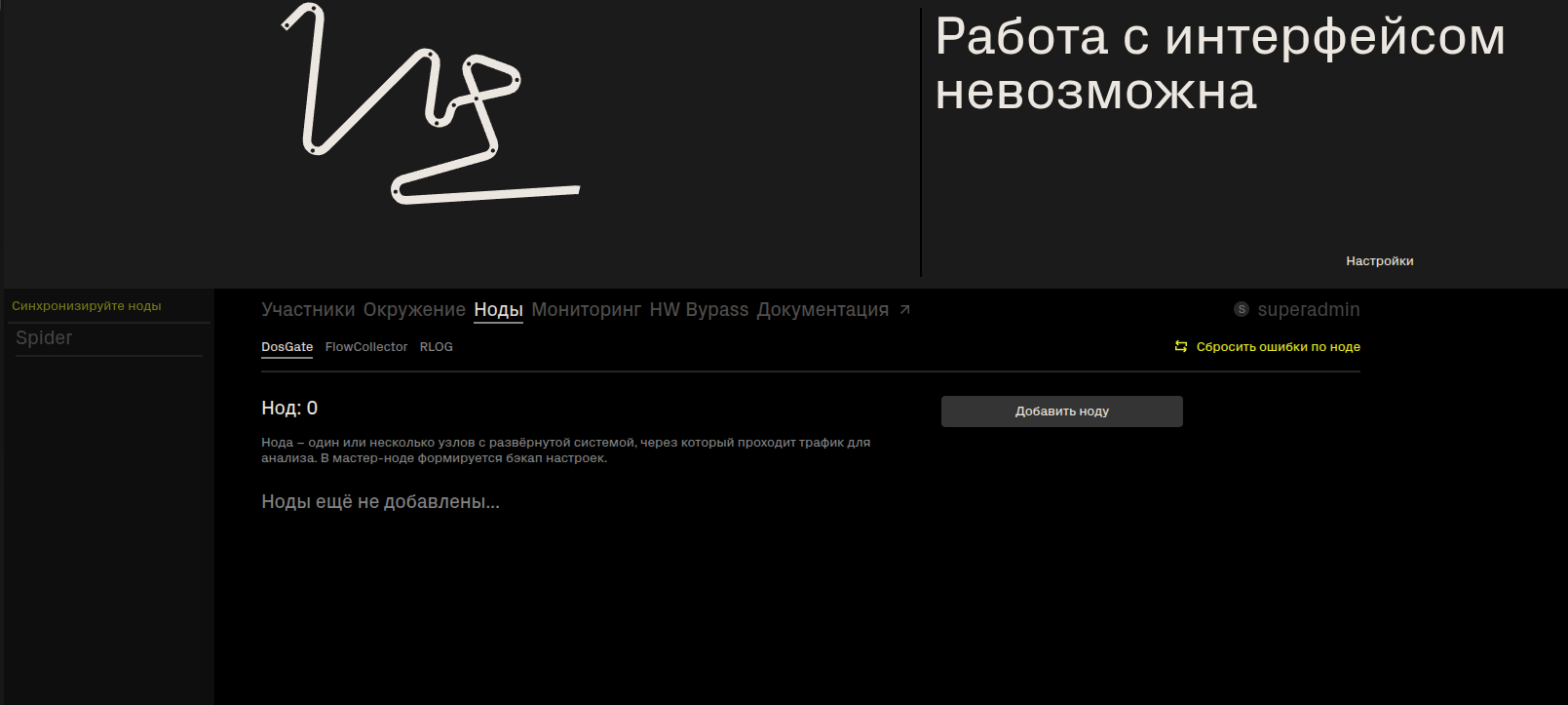Open the Настройки link in the banner

(1379, 261)
